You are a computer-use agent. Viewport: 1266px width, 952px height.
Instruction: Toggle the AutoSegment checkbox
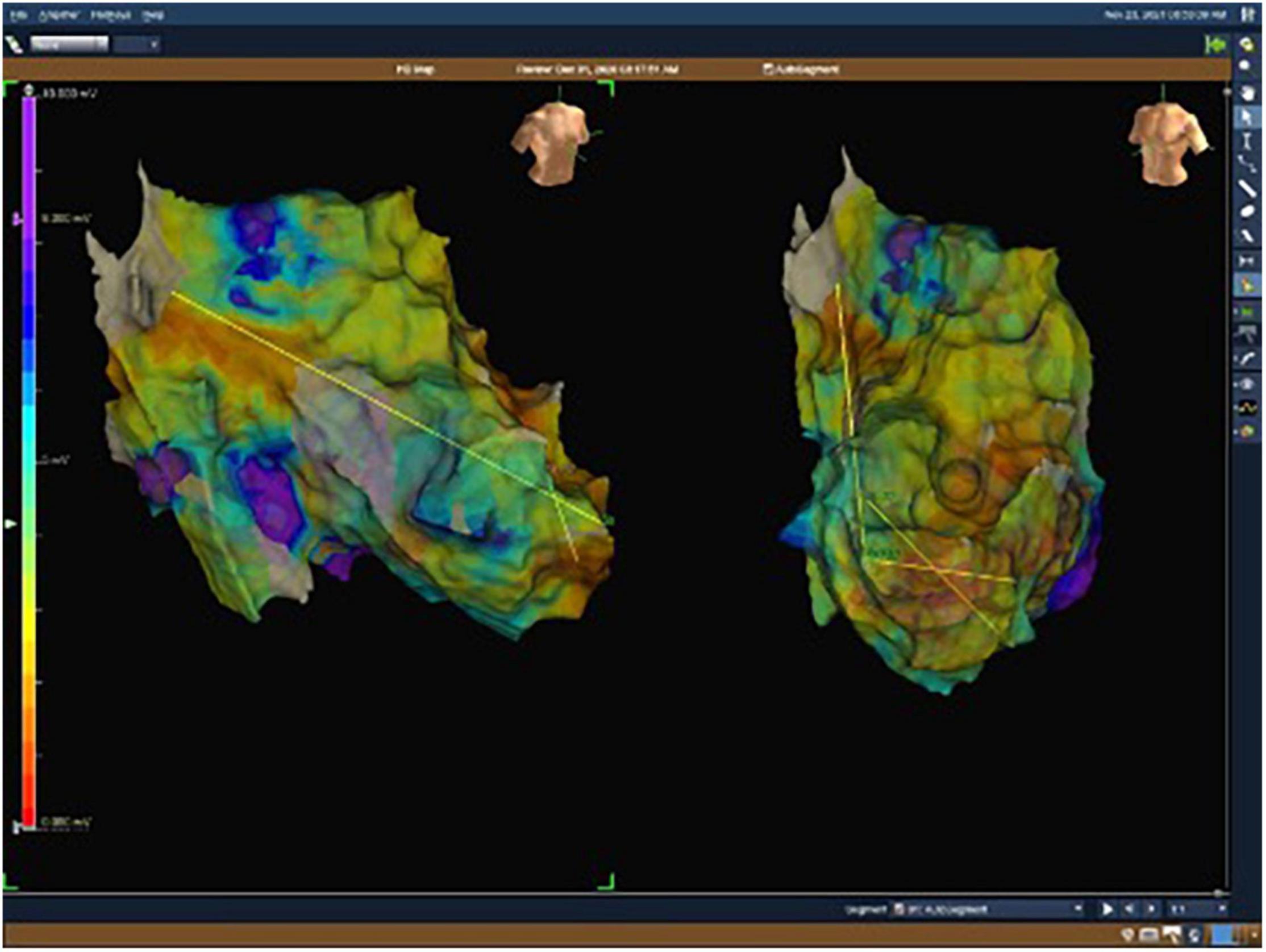click(x=768, y=69)
